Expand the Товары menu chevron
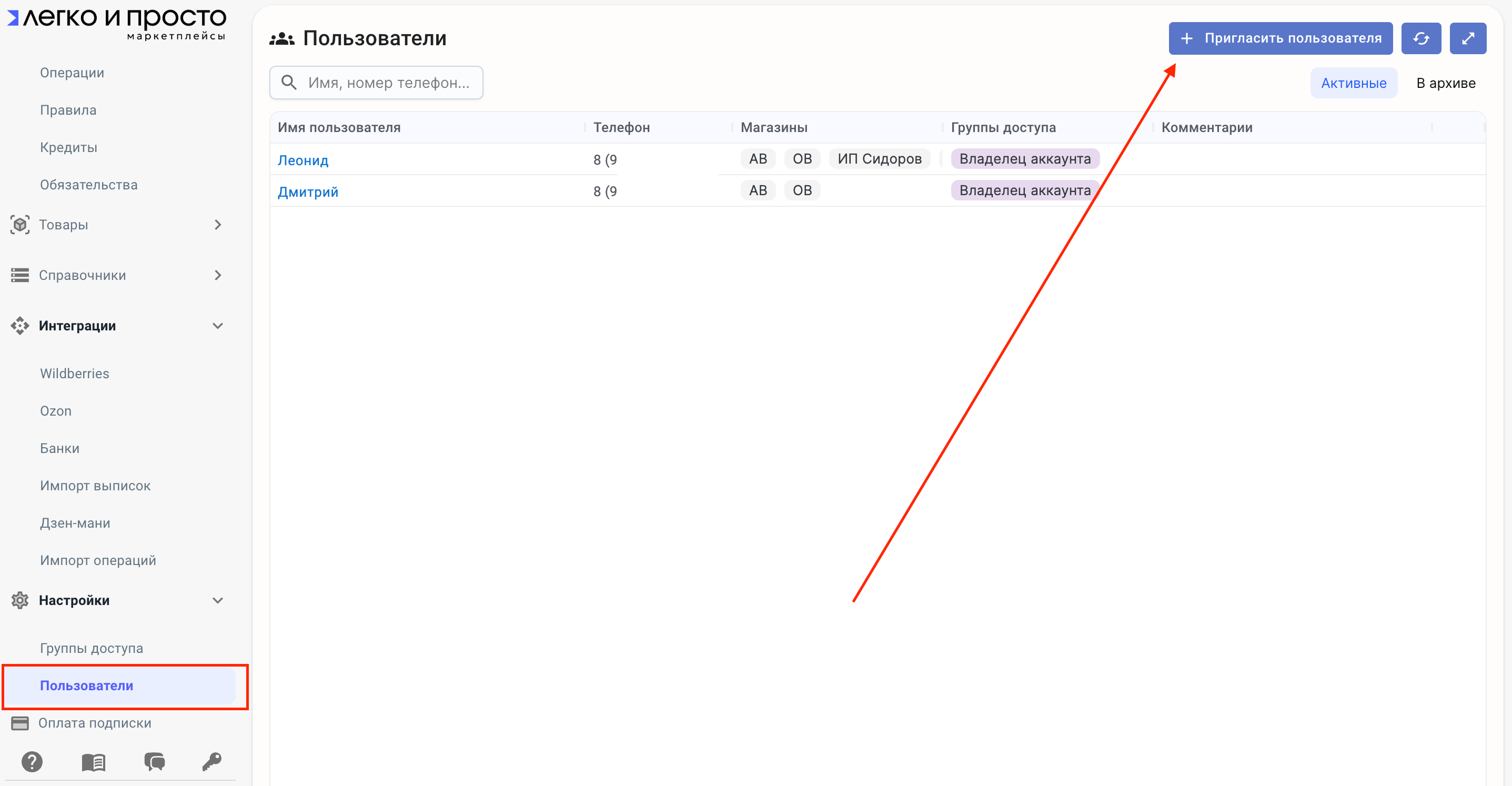 coord(218,225)
